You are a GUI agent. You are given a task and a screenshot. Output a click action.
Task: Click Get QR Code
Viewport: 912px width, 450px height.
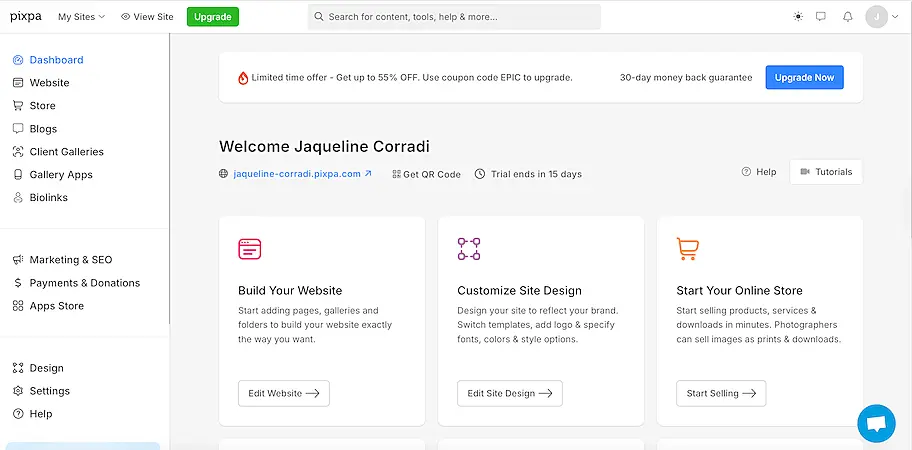point(426,174)
